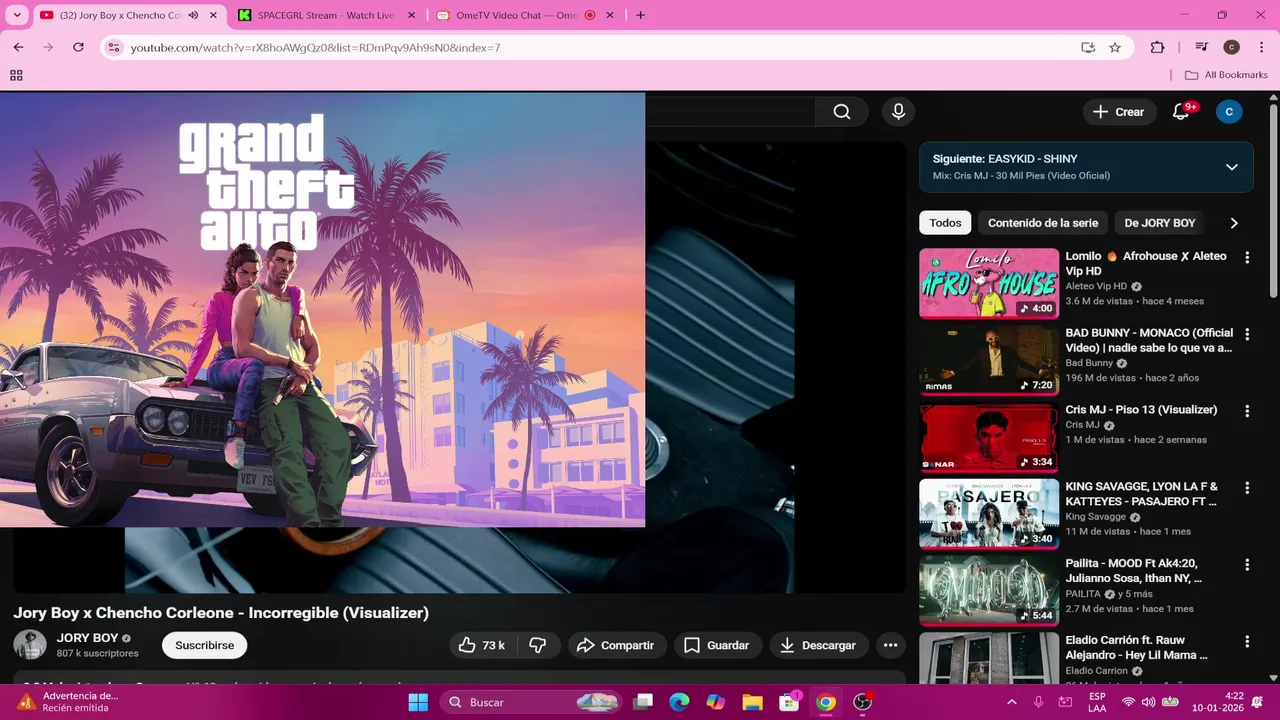Click the Descargar button
Viewport: 1280px width, 720px height.
pyautogui.click(x=818, y=645)
